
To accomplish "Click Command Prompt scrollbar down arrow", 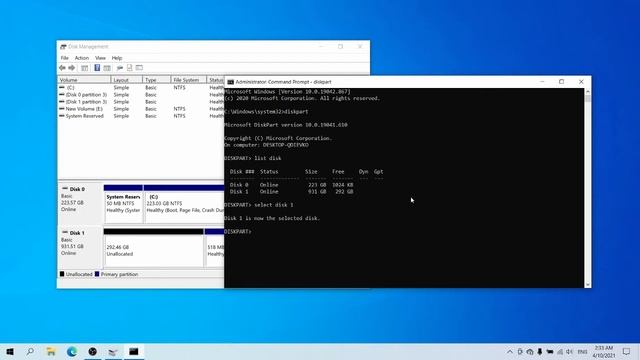I will pyautogui.click(x=588, y=284).
